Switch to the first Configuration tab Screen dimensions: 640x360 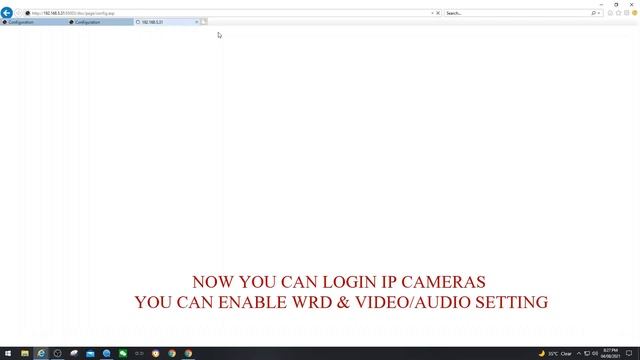click(33, 22)
